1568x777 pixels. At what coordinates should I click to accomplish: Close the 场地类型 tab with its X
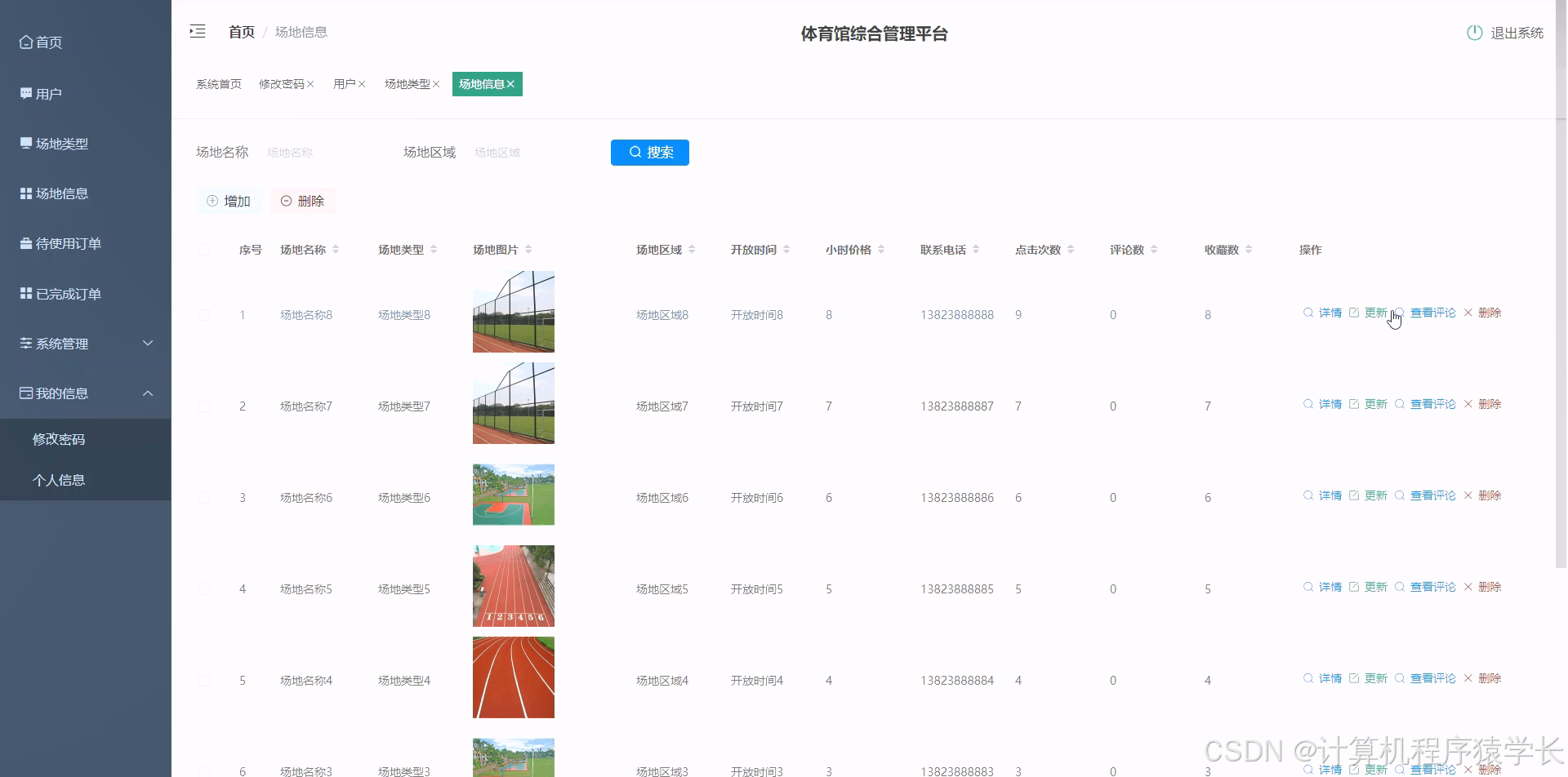click(436, 84)
